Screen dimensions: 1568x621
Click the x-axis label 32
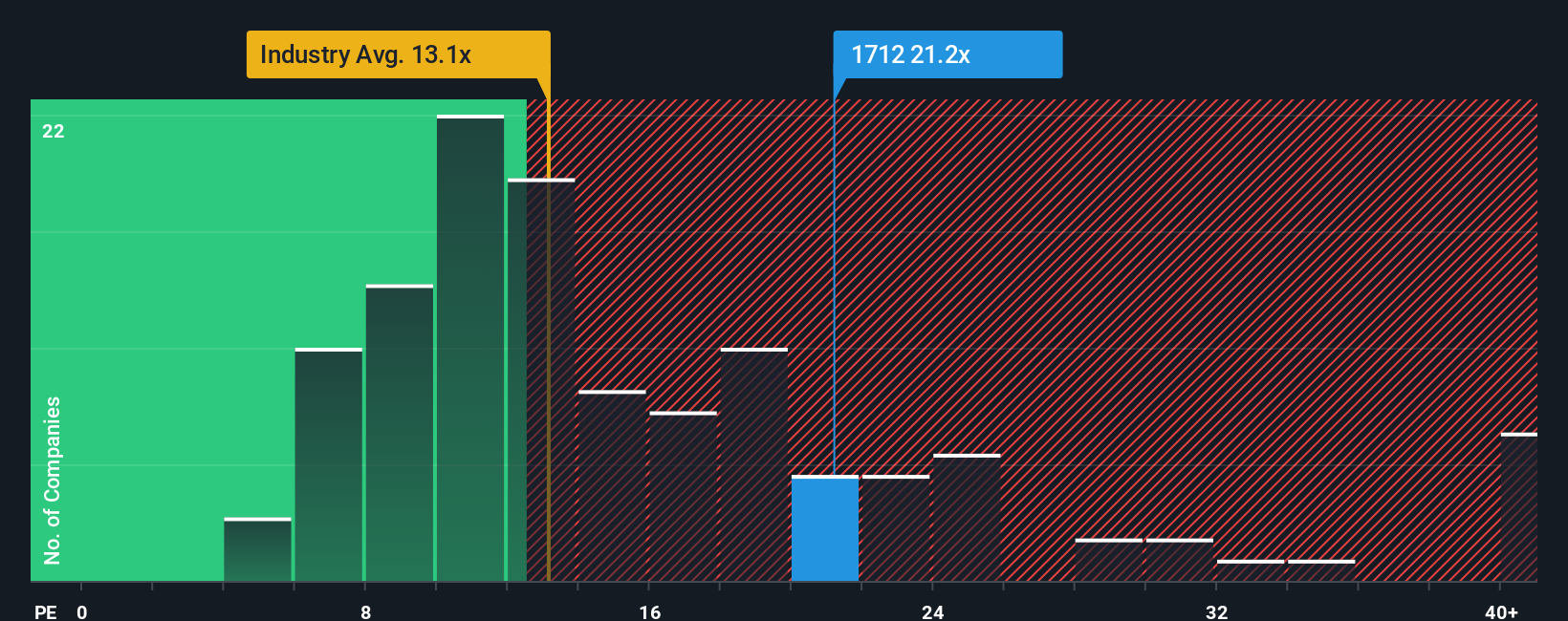click(x=1216, y=611)
